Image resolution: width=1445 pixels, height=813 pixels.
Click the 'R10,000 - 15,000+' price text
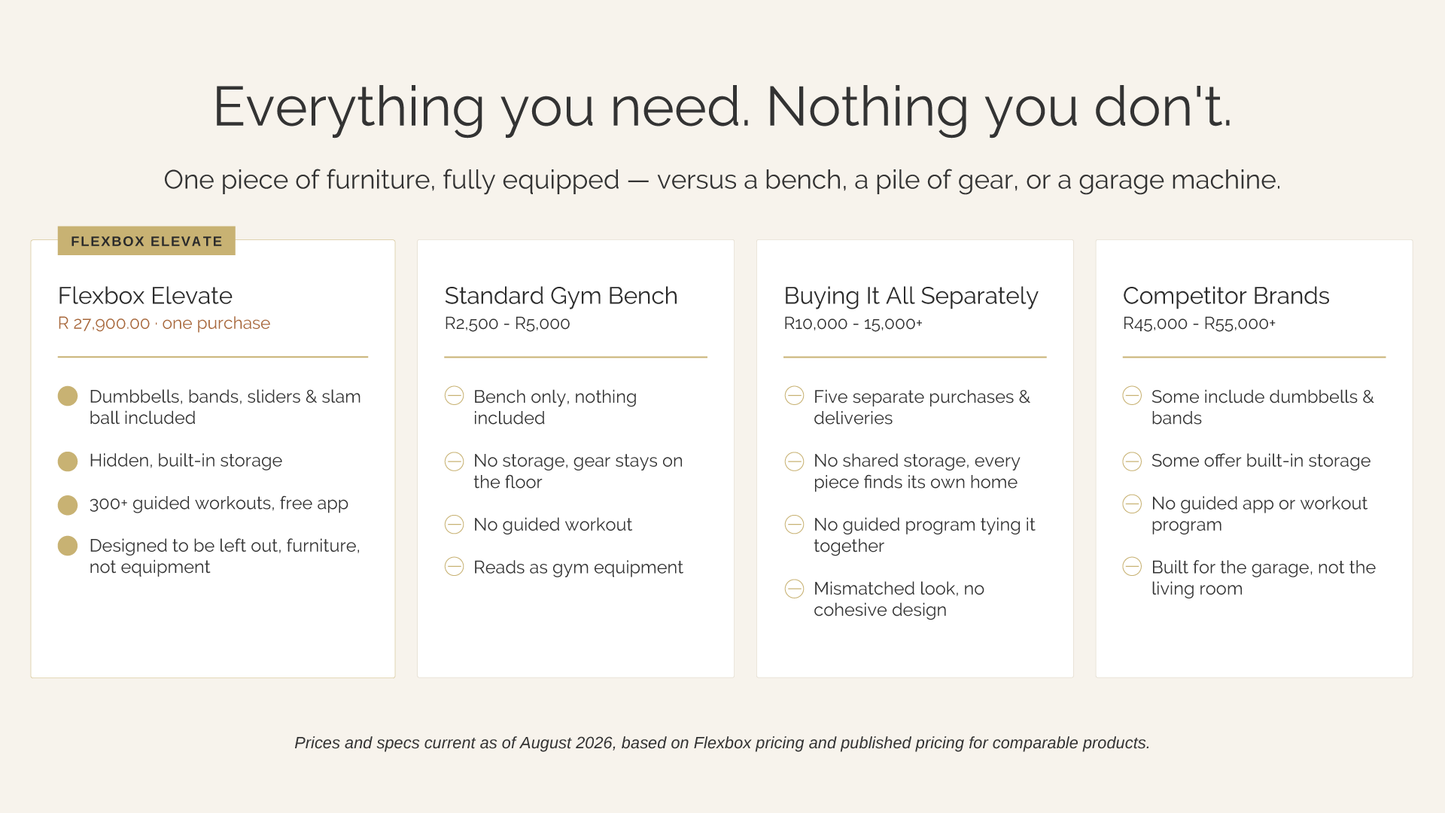[853, 324]
